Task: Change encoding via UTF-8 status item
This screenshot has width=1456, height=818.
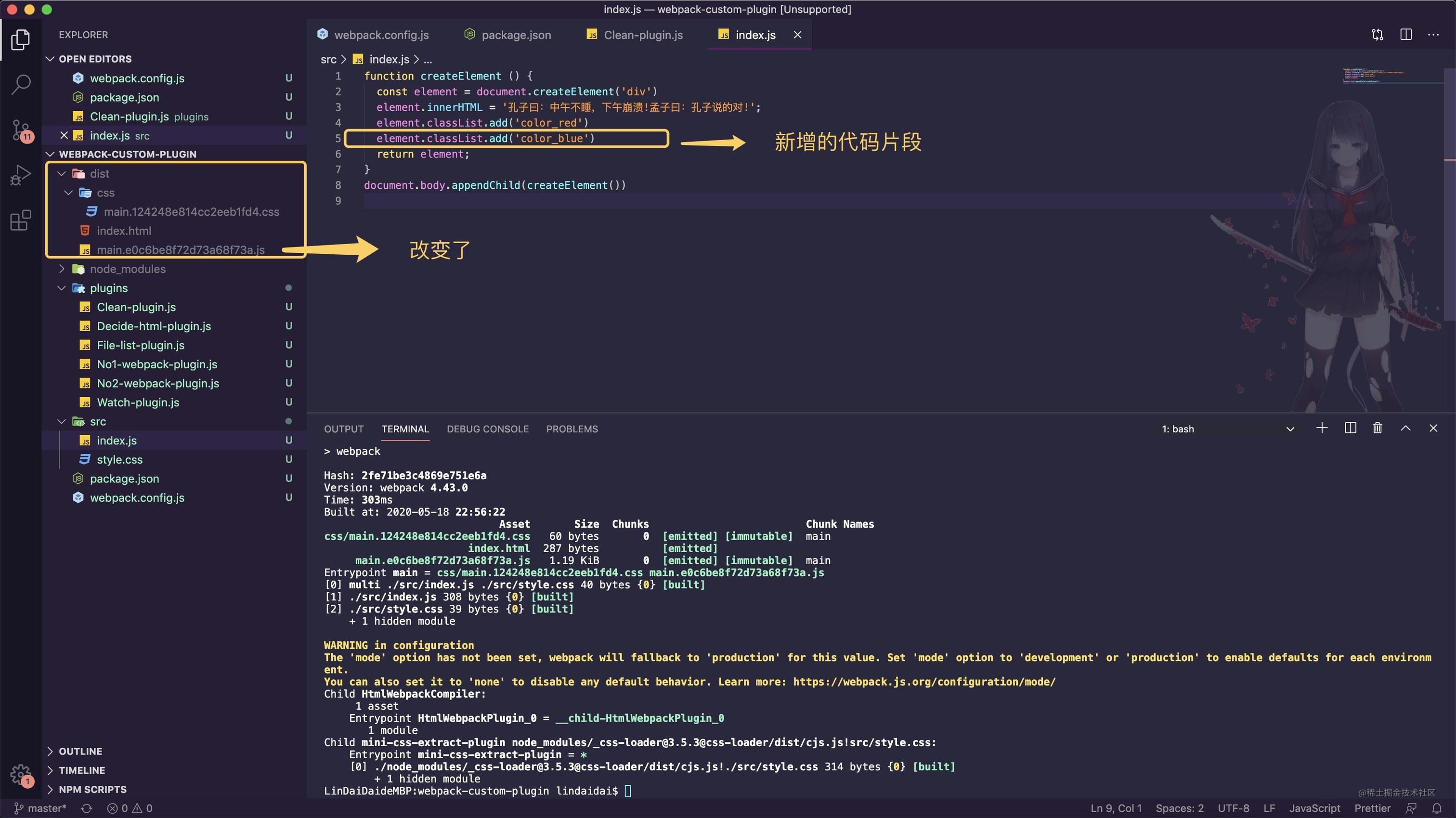Action: coord(1233,808)
